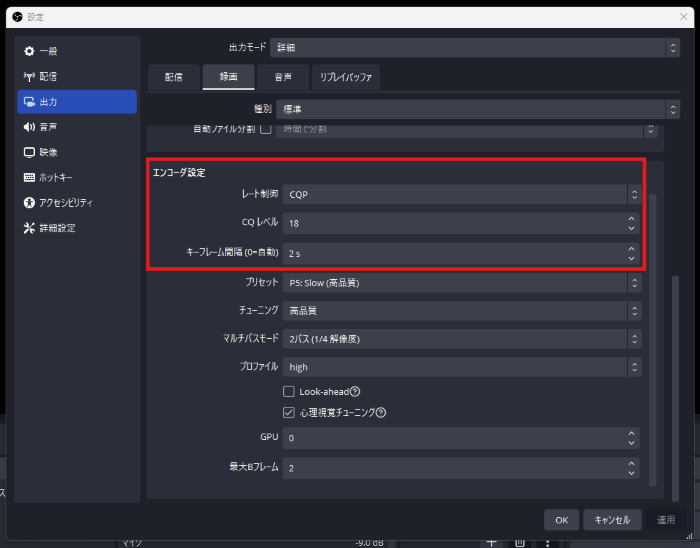The height and width of the screenshot is (548, 700).
Task: Decrease the CQ レベル value with down arrow
Action: (631, 228)
